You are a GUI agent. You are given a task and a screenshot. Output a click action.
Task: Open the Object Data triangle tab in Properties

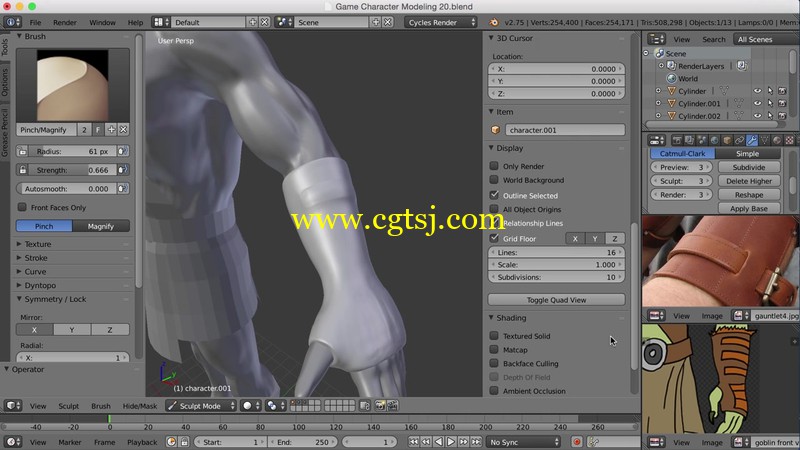(764, 140)
